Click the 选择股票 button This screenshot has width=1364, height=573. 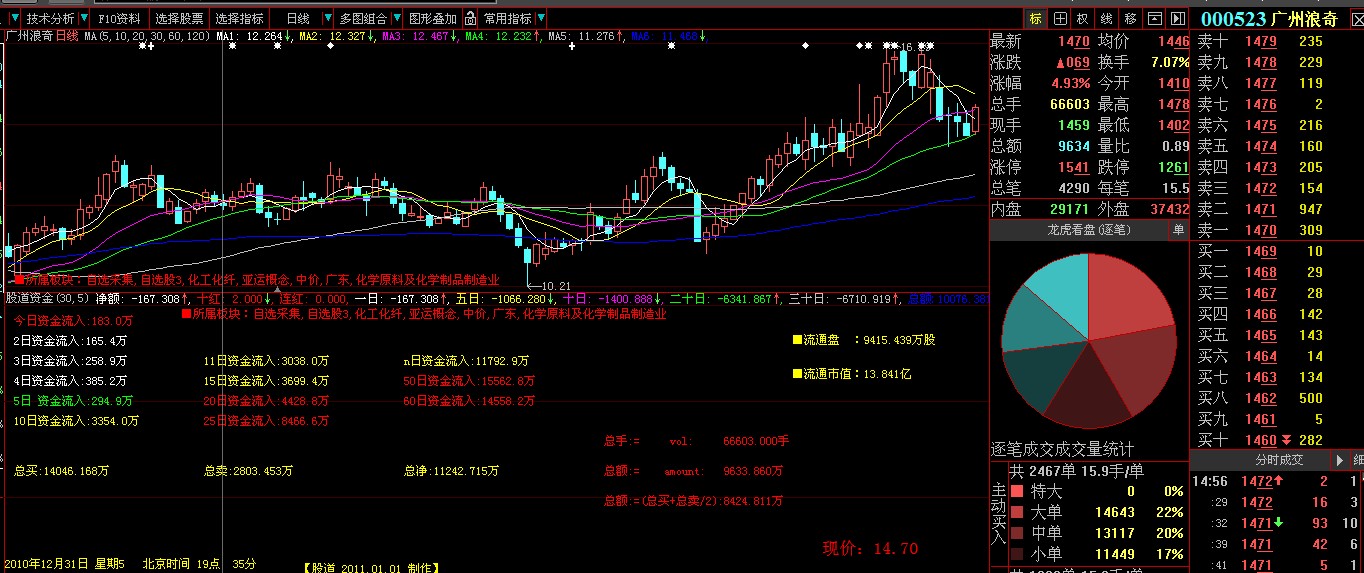180,18
